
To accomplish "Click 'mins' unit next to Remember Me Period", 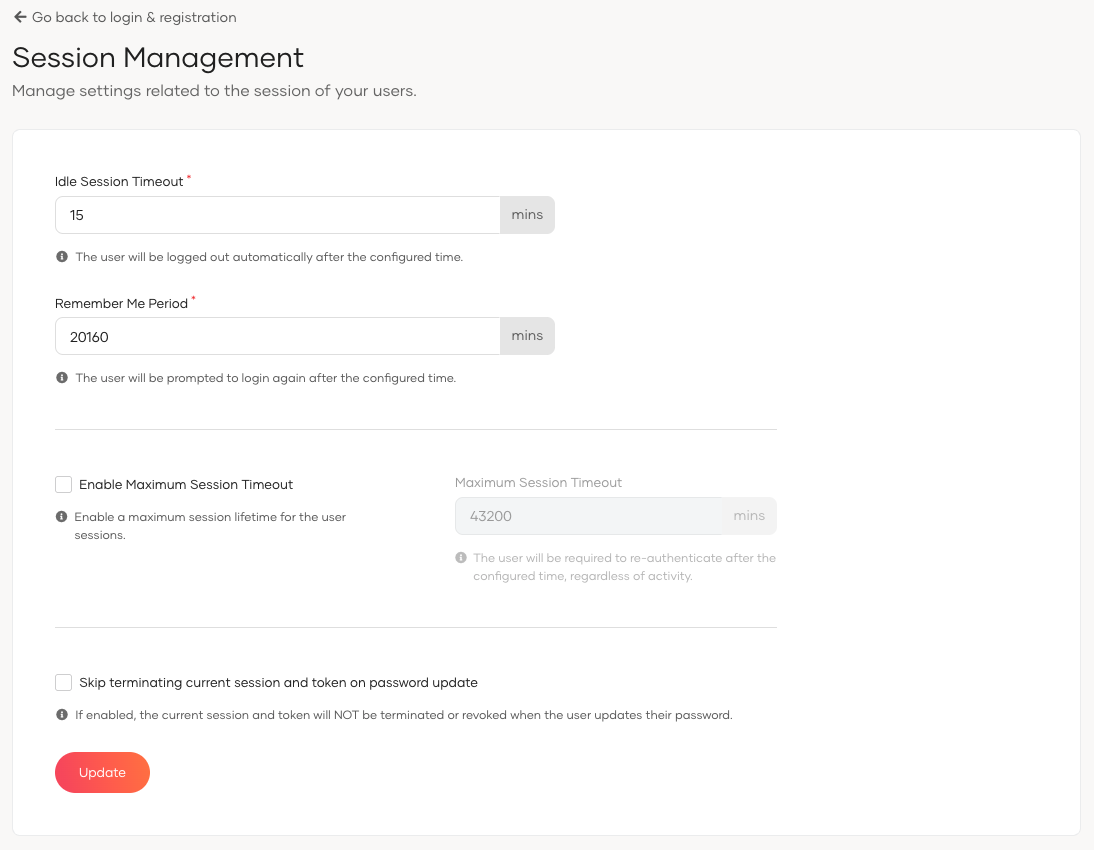I will click(527, 337).
